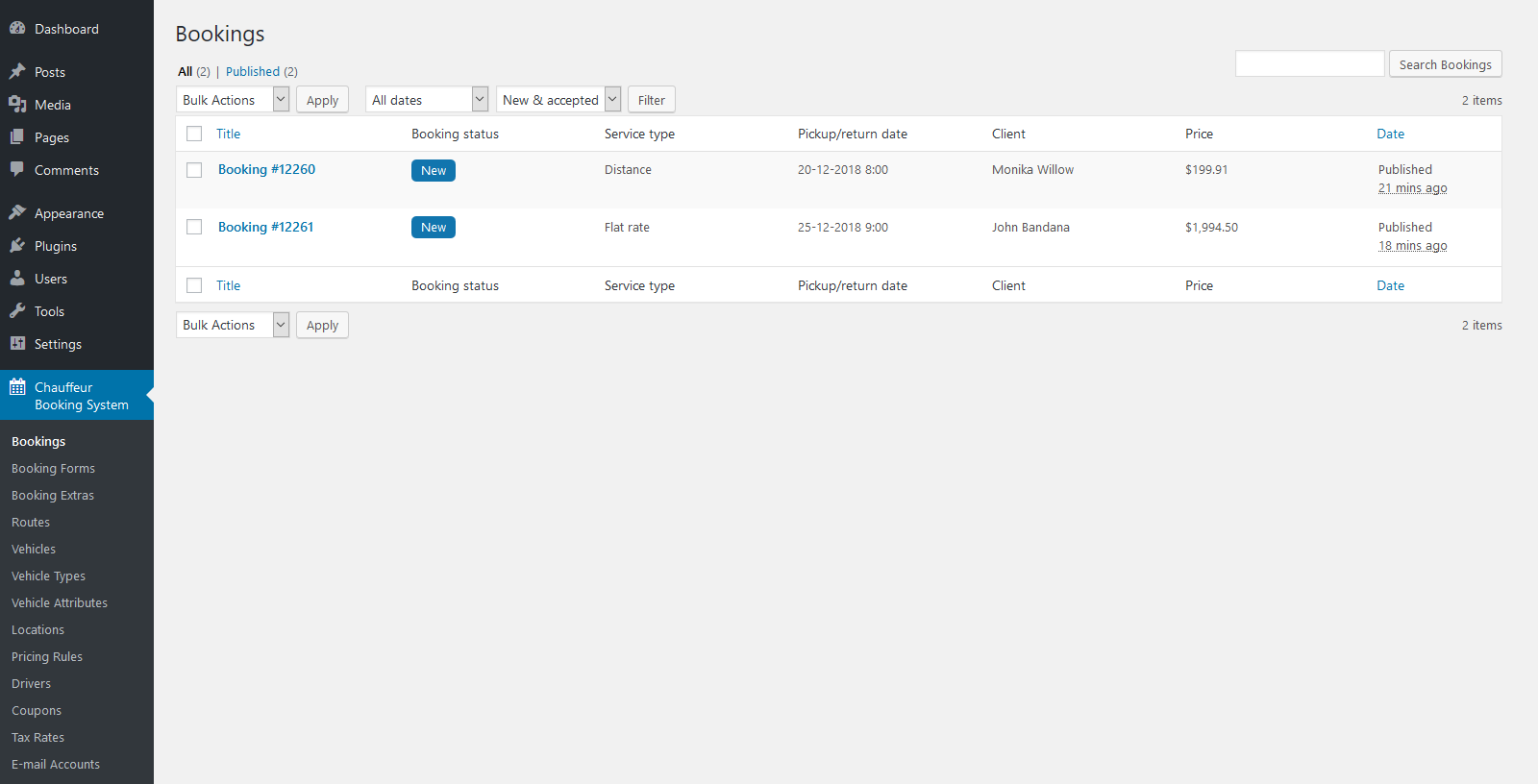Click the Plugins plug icon
The height and width of the screenshot is (784, 1538).
pyautogui.click(x=17, y=246)
